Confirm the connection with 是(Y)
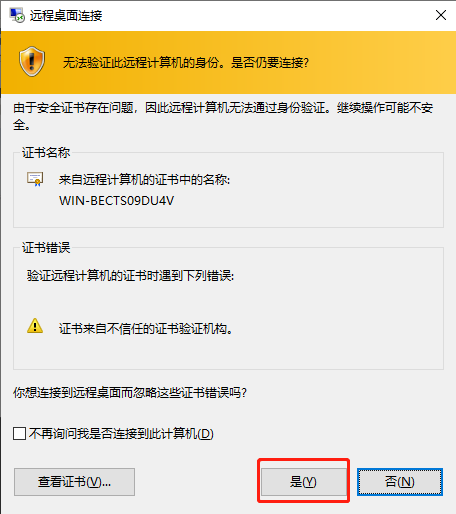456x514 pixels. (303, 482)
